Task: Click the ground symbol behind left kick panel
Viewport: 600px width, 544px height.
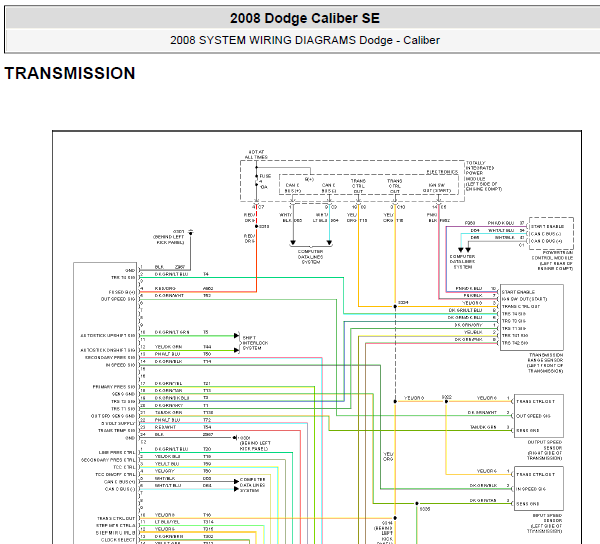Action: pos(191,232)
